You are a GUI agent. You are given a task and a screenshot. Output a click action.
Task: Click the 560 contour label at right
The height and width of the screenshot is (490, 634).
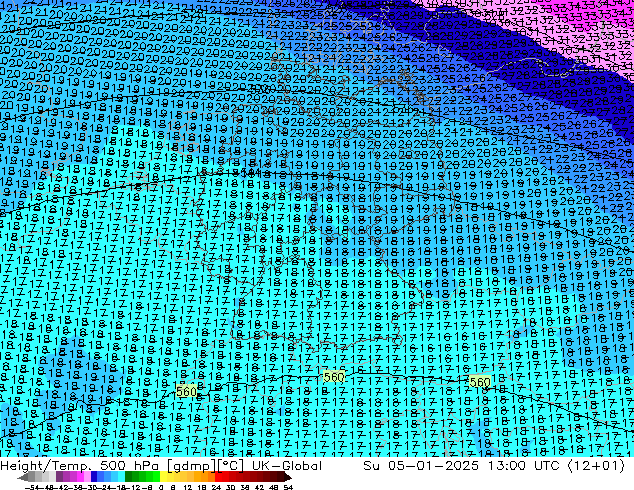click(x=480, y=382)
